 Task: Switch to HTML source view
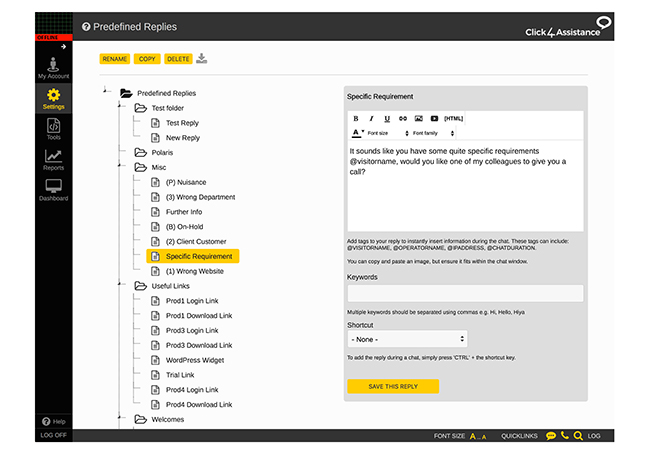coord(453,118)
